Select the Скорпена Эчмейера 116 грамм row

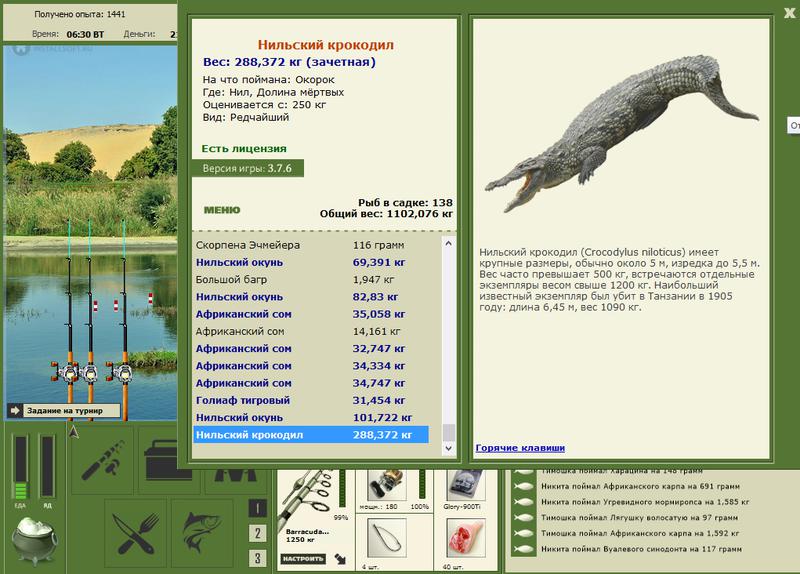pos(311,245)
